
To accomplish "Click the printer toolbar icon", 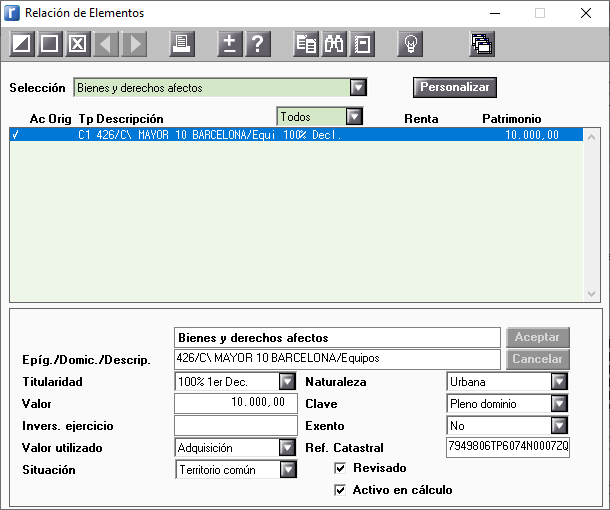I will pos(182,44).
